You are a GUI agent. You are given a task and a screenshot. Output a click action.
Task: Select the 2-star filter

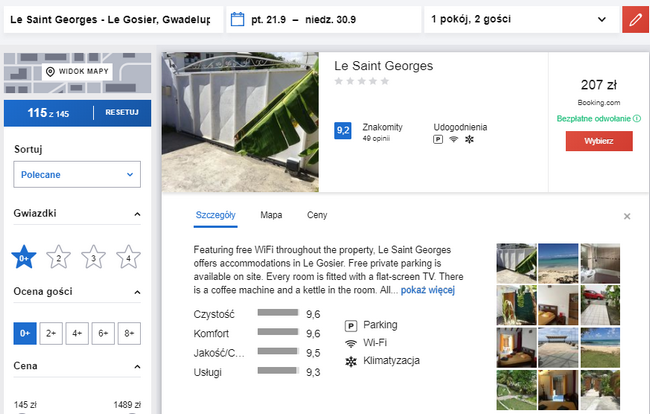(x=58, y=257)
